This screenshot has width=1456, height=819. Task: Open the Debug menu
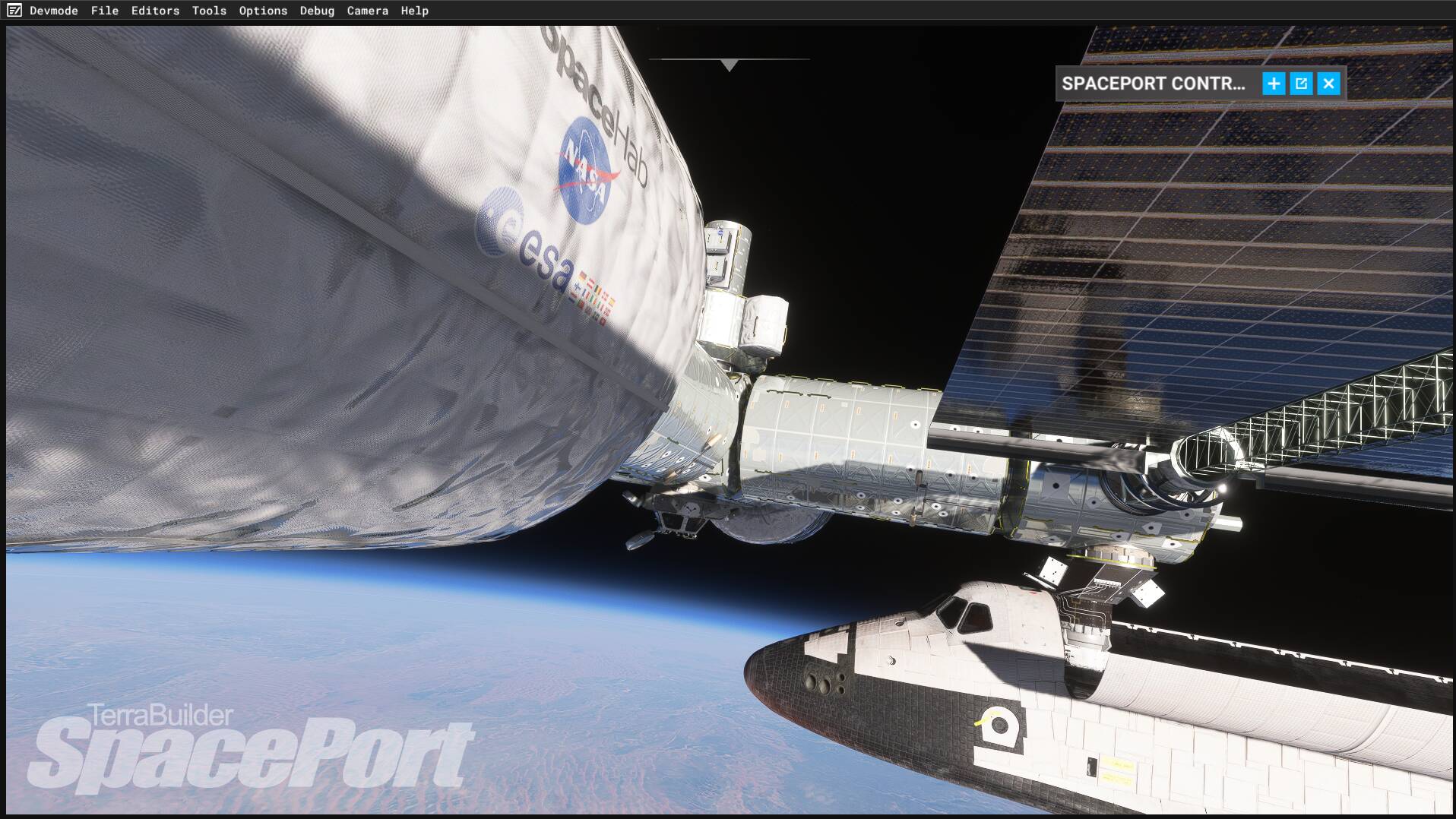pyautogui.click(x=317, y=11)
